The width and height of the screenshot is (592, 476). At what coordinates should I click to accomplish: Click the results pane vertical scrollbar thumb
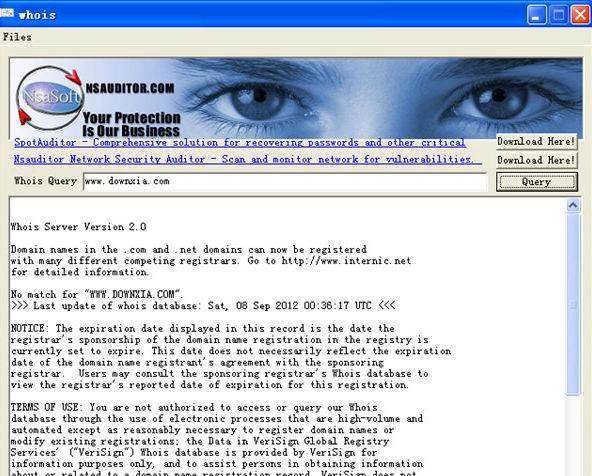tap(573, 304)
